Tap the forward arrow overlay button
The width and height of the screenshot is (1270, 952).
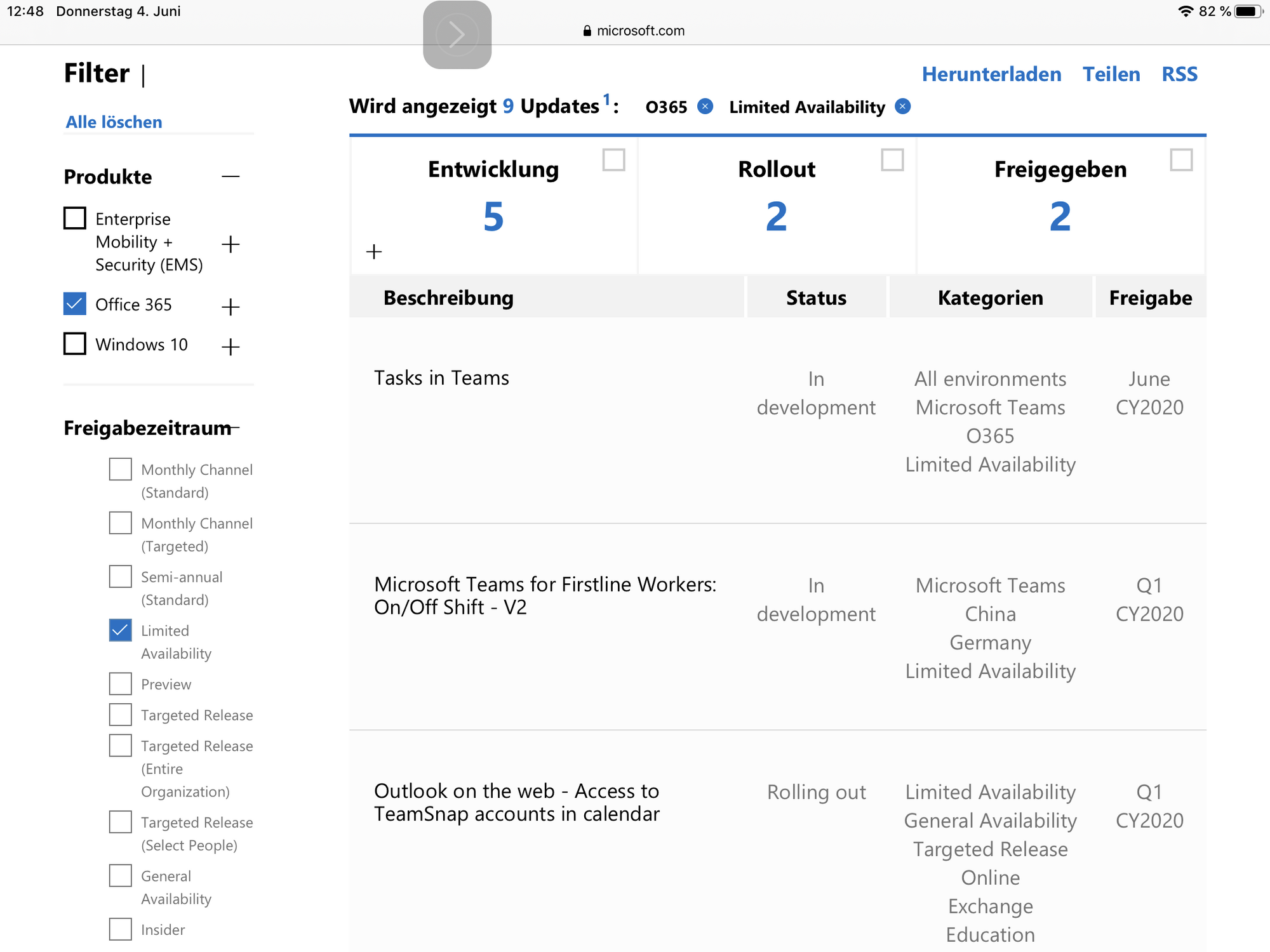[x=457, y=34]
